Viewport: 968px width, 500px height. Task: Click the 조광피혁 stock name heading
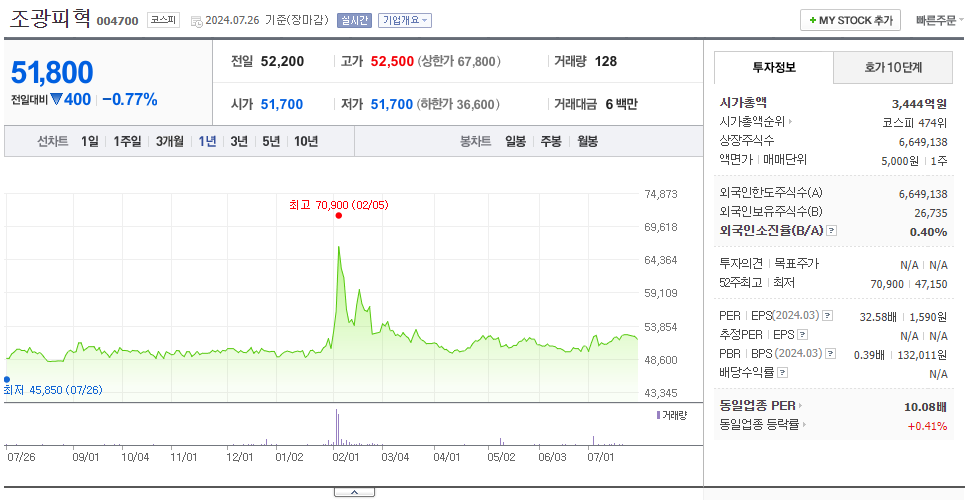tap(50, 19)
